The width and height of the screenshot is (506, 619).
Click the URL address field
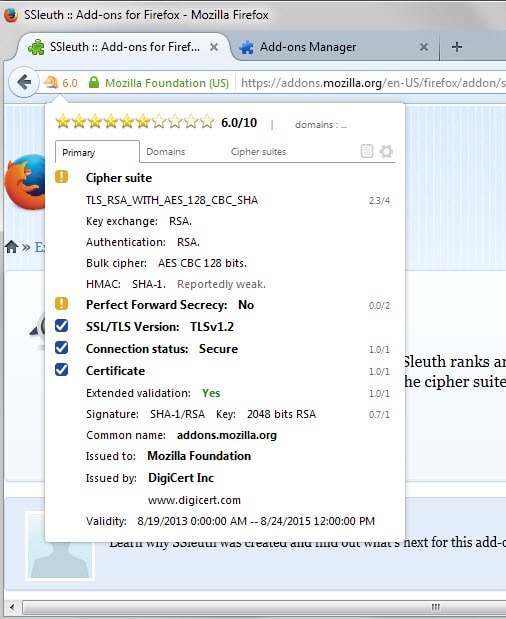tap(373, 83)
